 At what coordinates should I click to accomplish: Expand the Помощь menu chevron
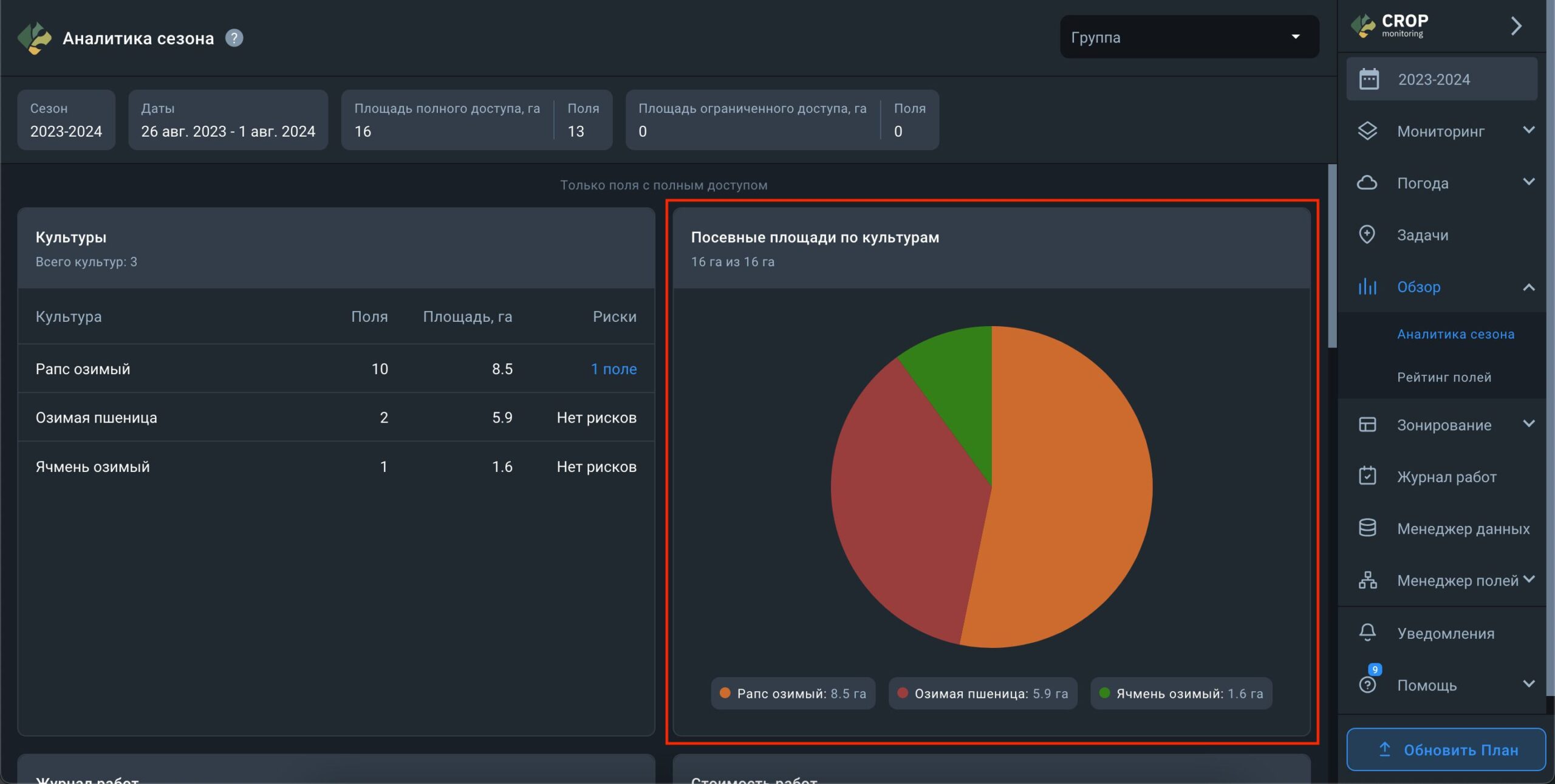click(1528, 684)
